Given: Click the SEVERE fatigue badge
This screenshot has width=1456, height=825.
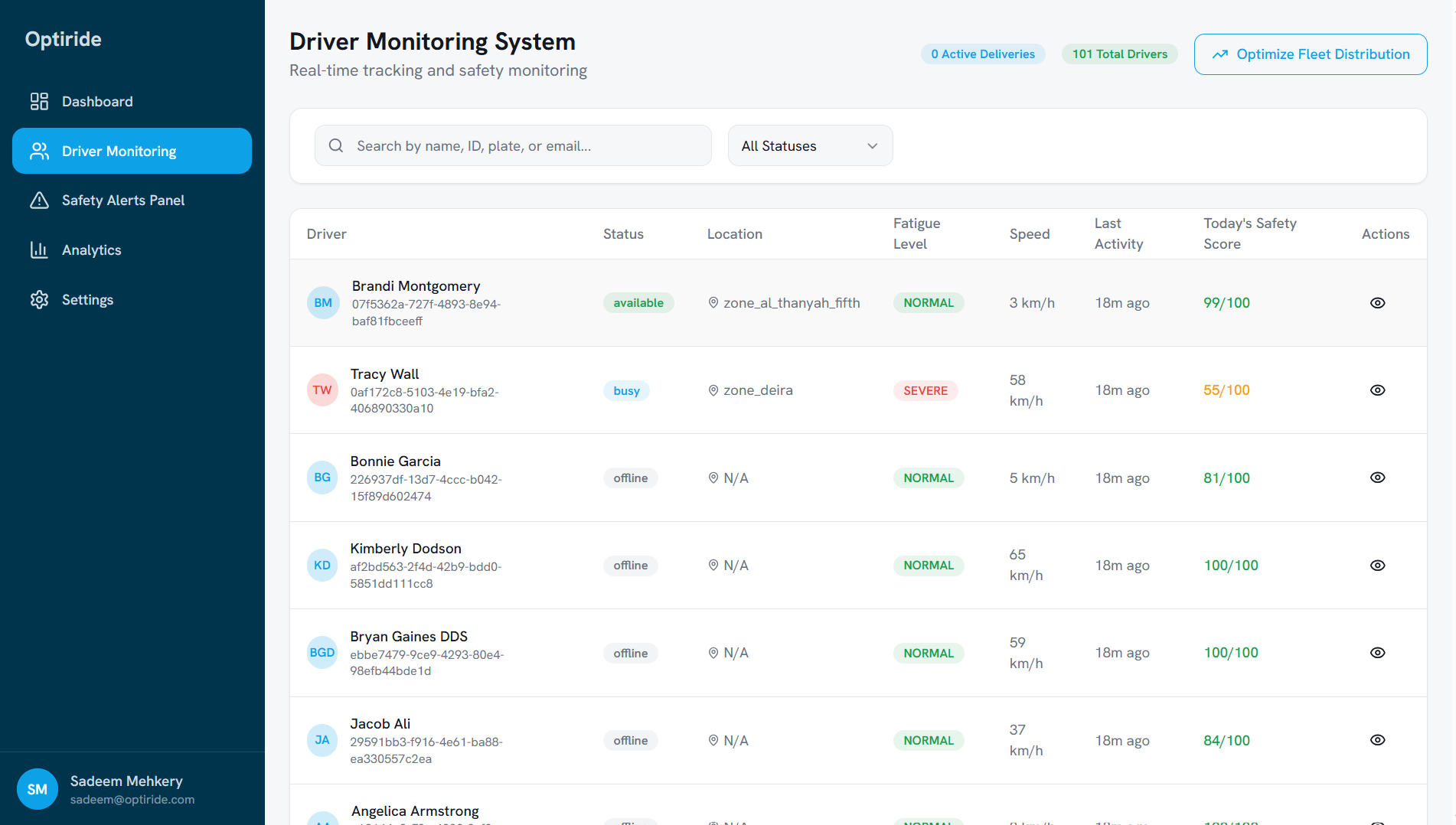Looking at the screenshot, I should coord(926,391).
